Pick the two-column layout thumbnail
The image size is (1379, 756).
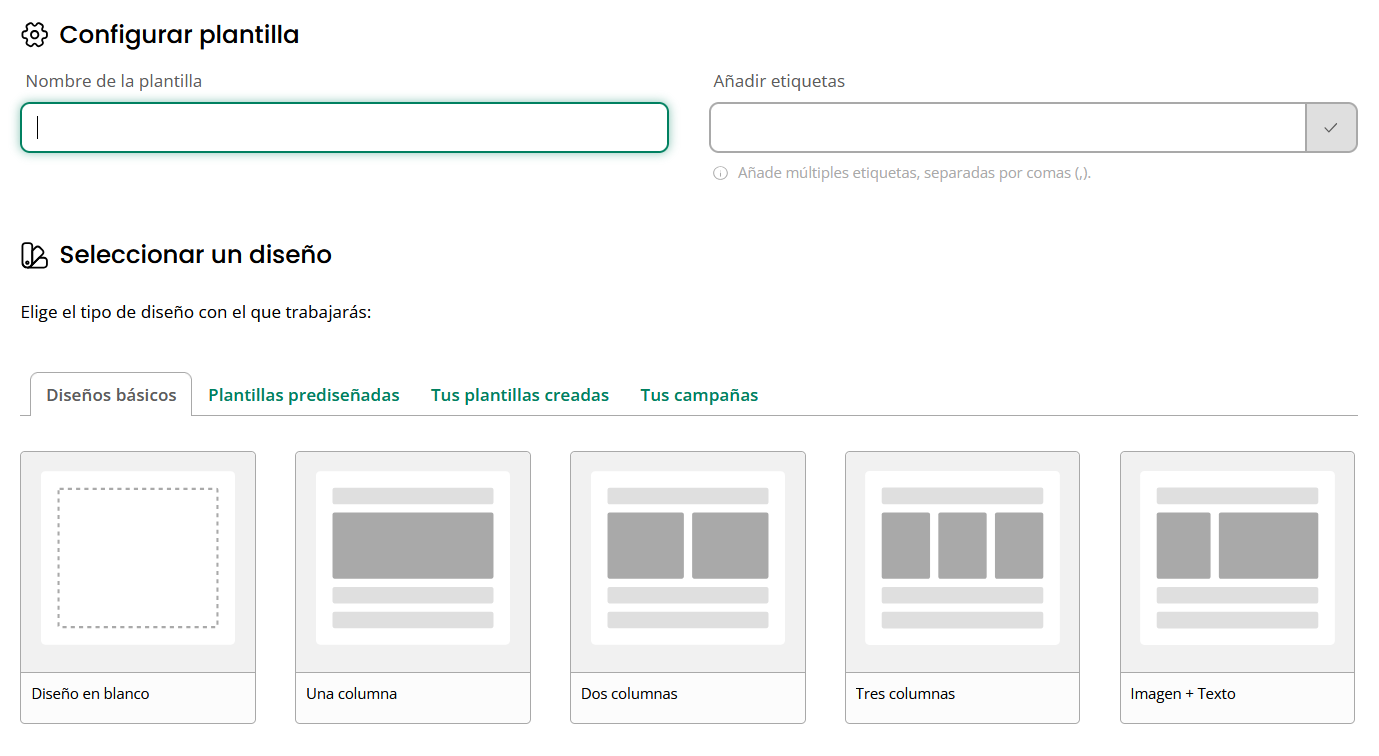click(688, 558)
